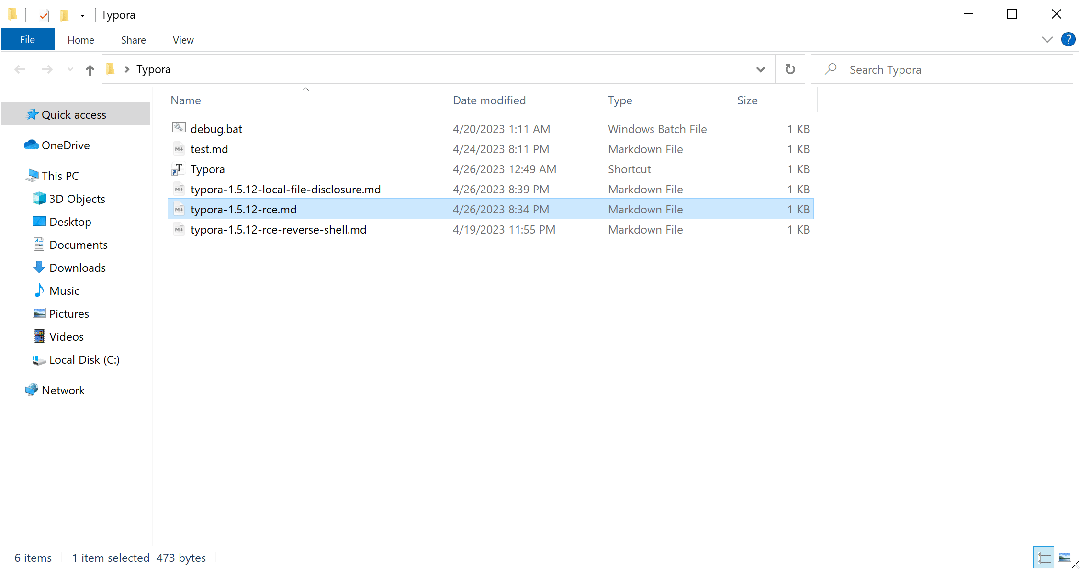Click the Typora breadcrumb in address bar
Viewport: 1081px width, 570px height.
[x=153, y=69]
